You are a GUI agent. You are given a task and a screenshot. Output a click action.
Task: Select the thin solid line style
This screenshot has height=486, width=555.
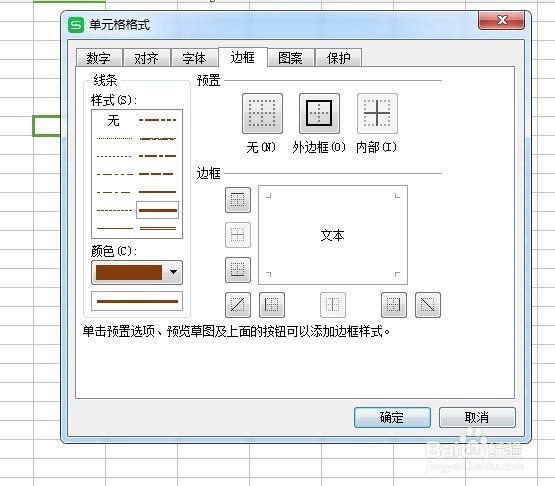[x=114, y=228]
